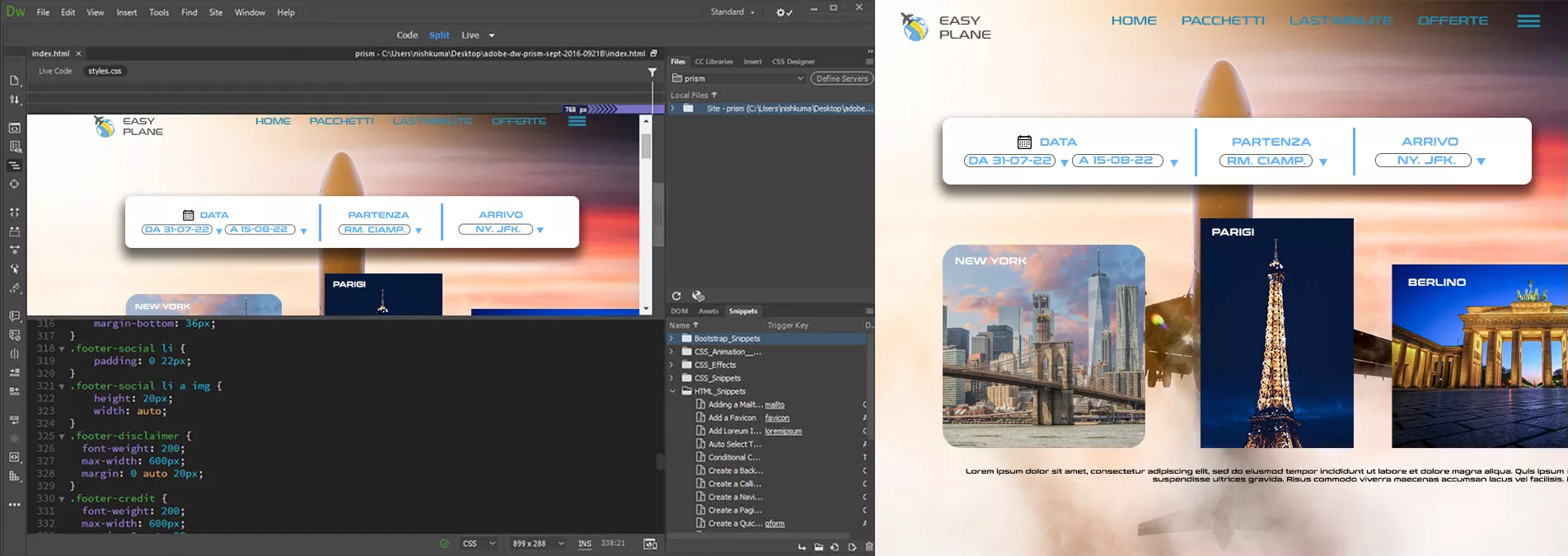Click the Berlino card in browser page
The height and width of the screenshot is (556, 1568).
click(1479, 356)
